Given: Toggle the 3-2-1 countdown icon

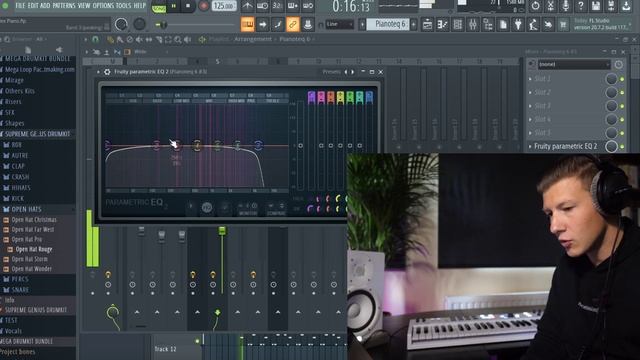Looking at the screenshot, I should click(277, 6).
